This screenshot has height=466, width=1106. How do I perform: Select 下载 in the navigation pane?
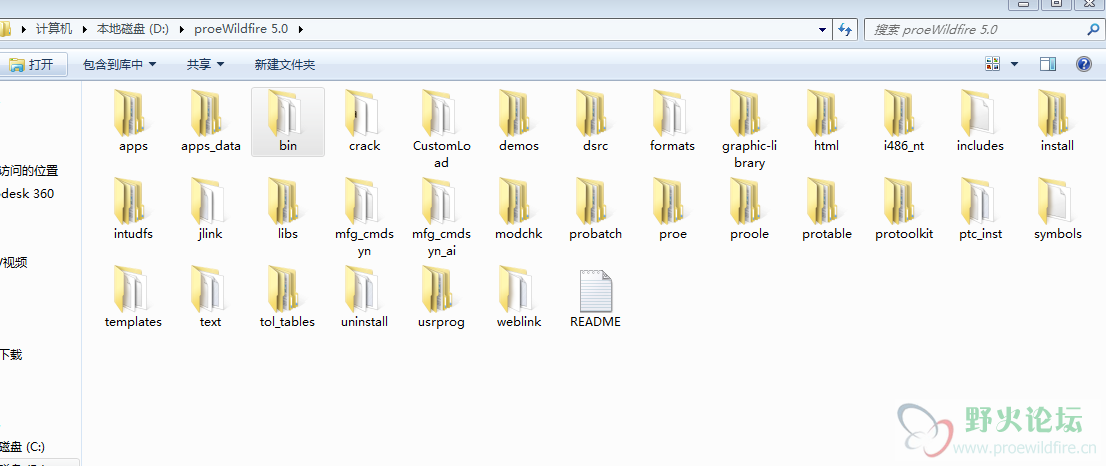(x=11, y=355)
